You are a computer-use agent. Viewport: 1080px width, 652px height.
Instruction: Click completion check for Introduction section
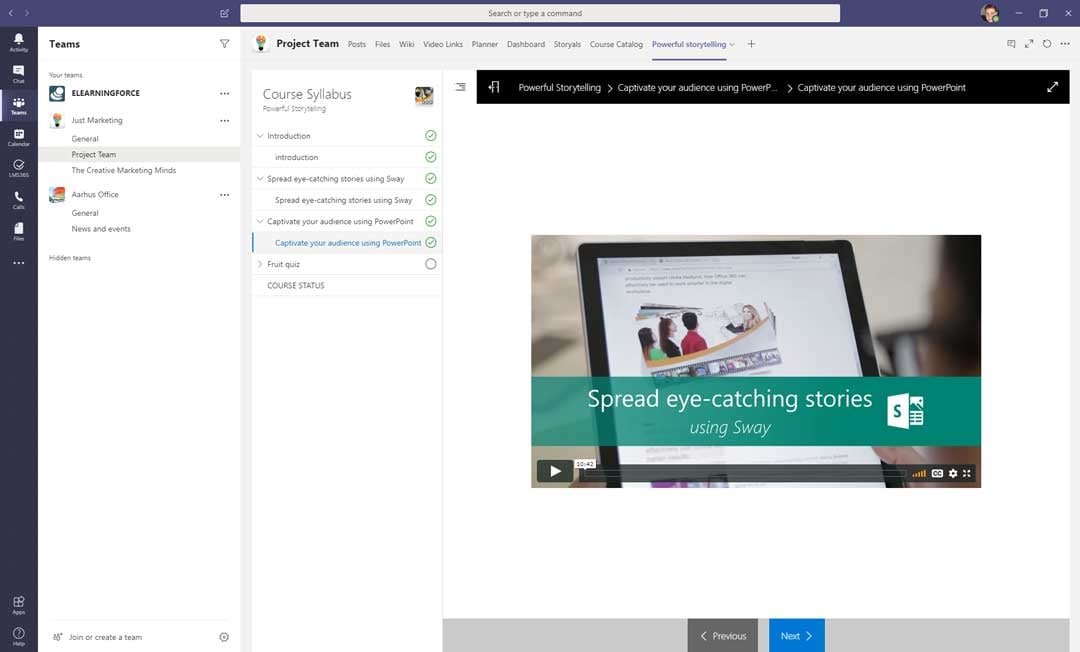[x=430, y=136]
